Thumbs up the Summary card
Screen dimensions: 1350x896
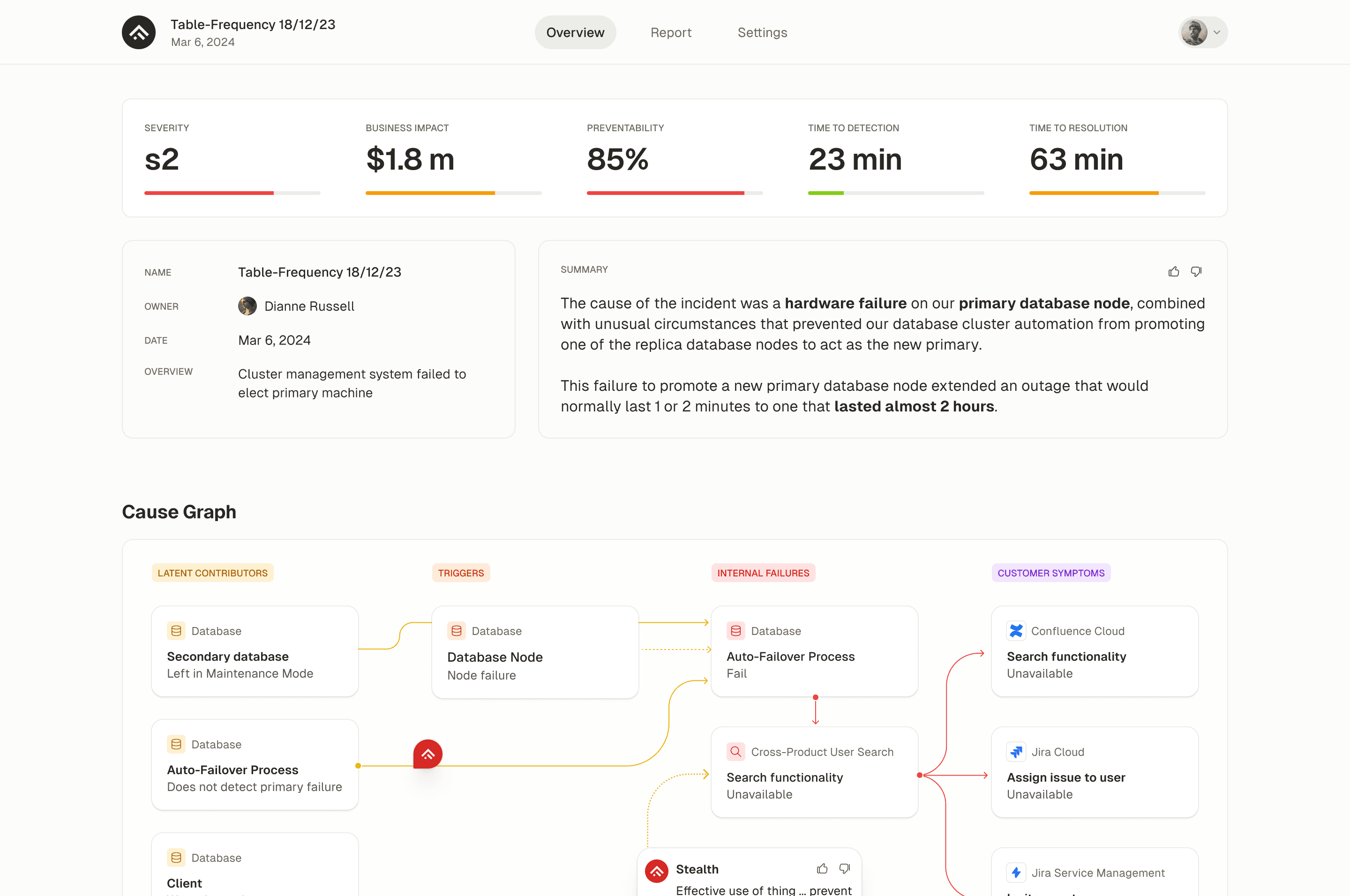coord(1173,271)
